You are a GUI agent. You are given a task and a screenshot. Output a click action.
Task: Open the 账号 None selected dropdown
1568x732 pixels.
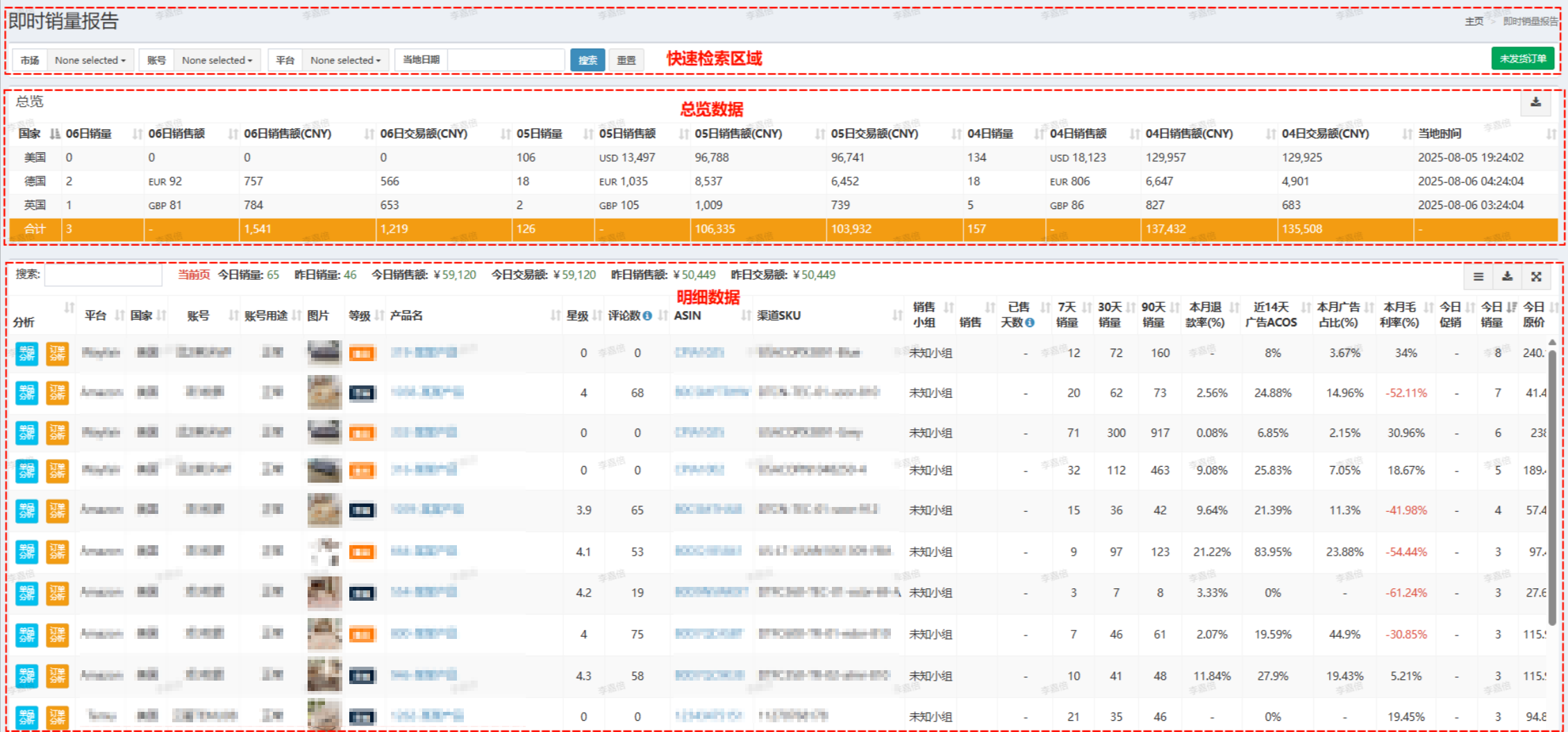(x=217, y=60)
